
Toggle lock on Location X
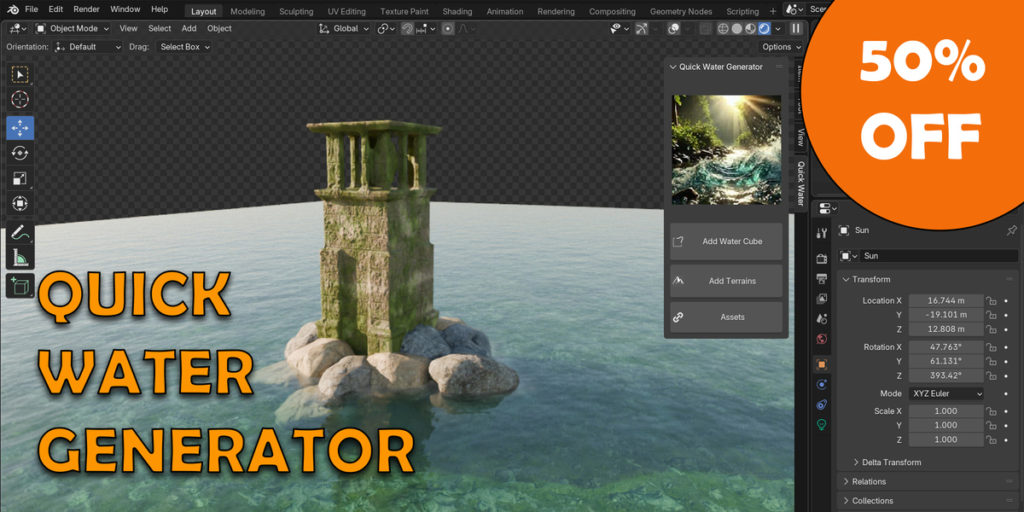pos(991,301)
